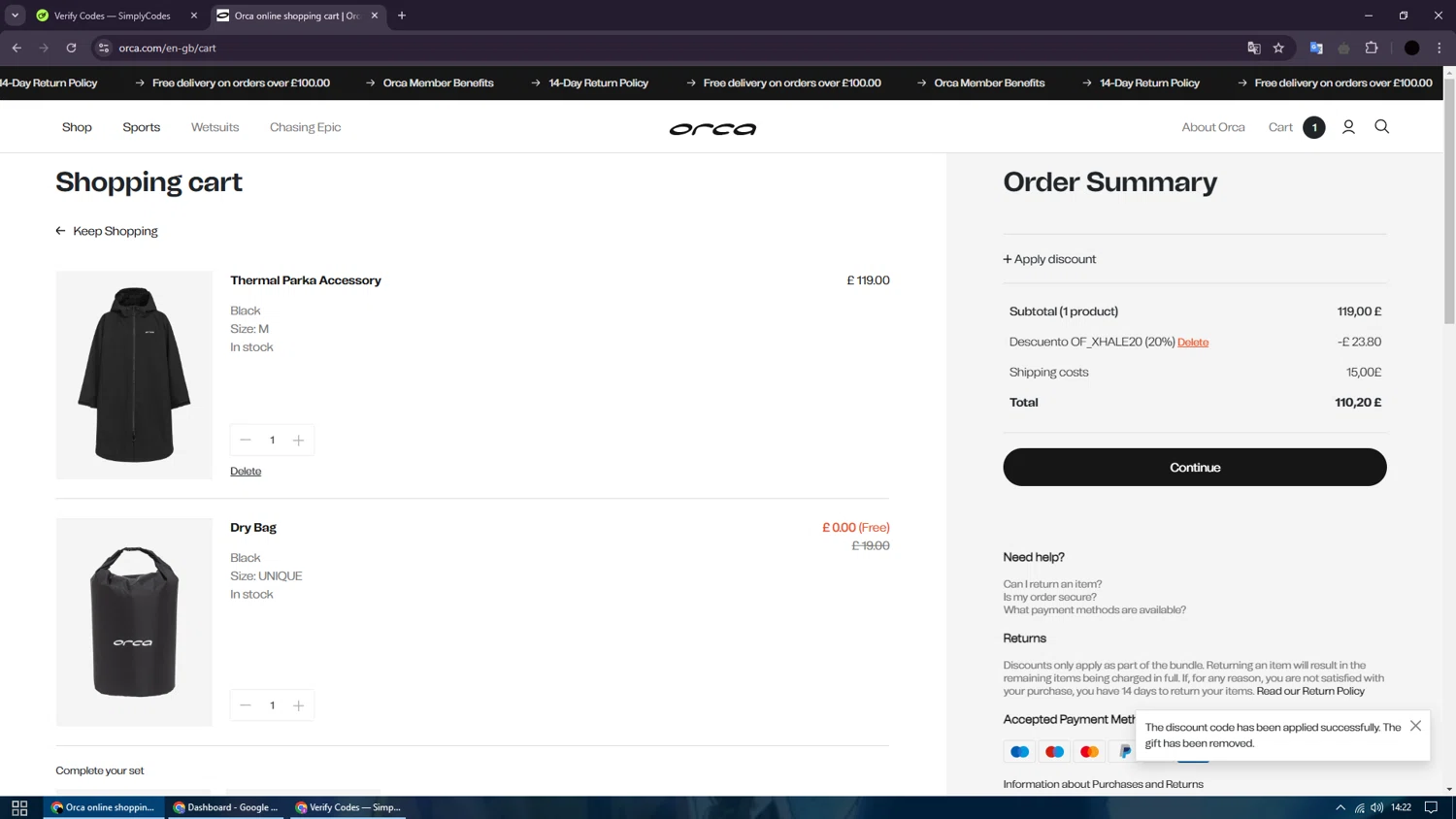
Task: Click the Continue button
Action: click(x=1195, y=467)
